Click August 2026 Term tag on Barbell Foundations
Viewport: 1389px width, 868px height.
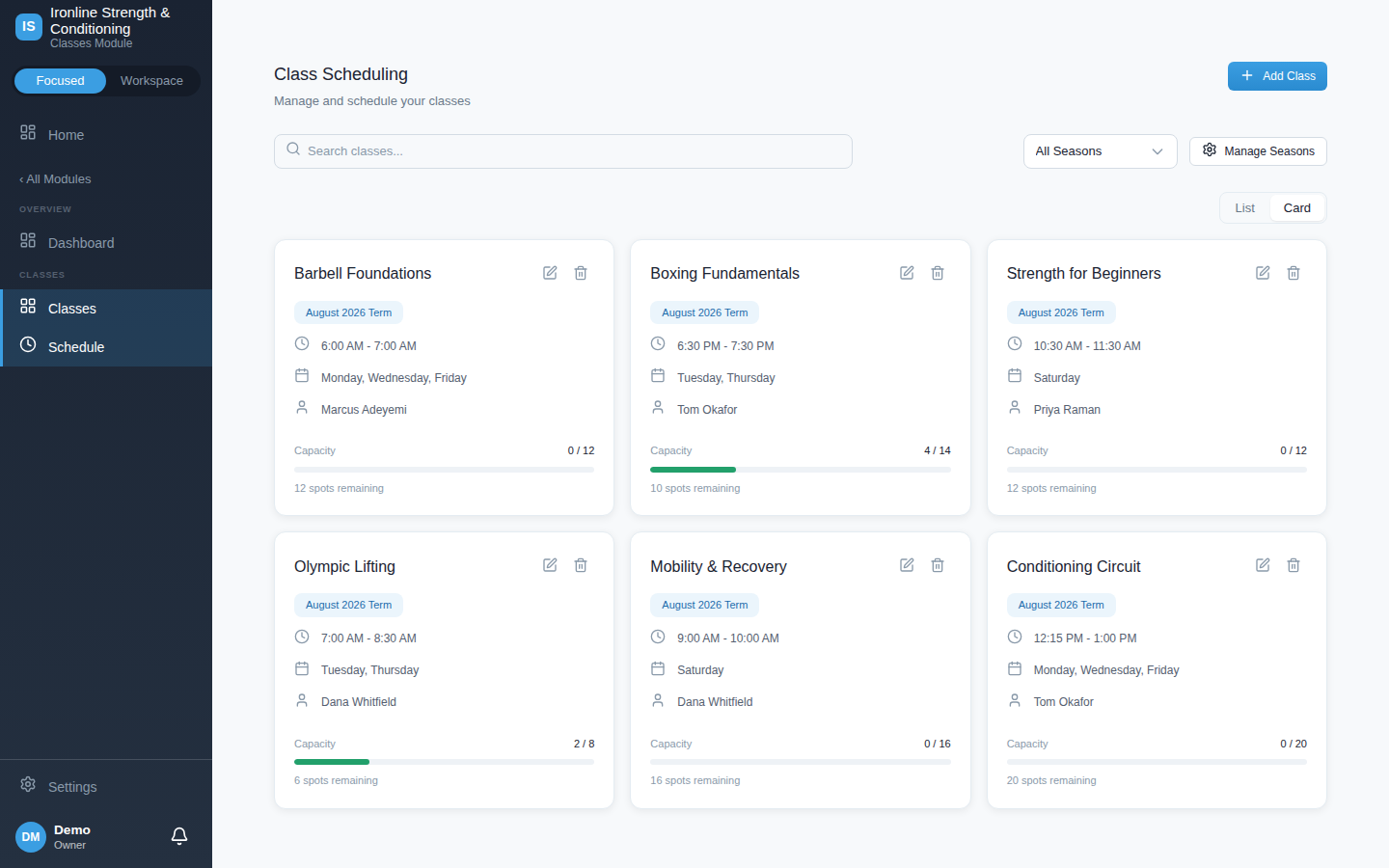coord(348,312)
